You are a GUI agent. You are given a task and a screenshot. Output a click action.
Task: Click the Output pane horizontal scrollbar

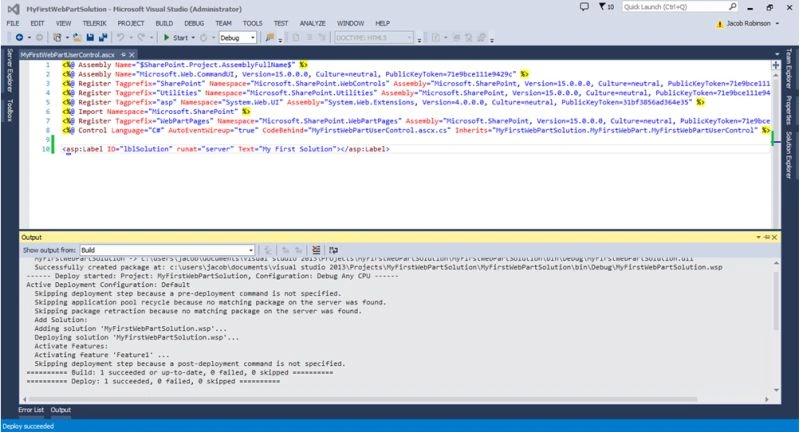pos(362,400)
